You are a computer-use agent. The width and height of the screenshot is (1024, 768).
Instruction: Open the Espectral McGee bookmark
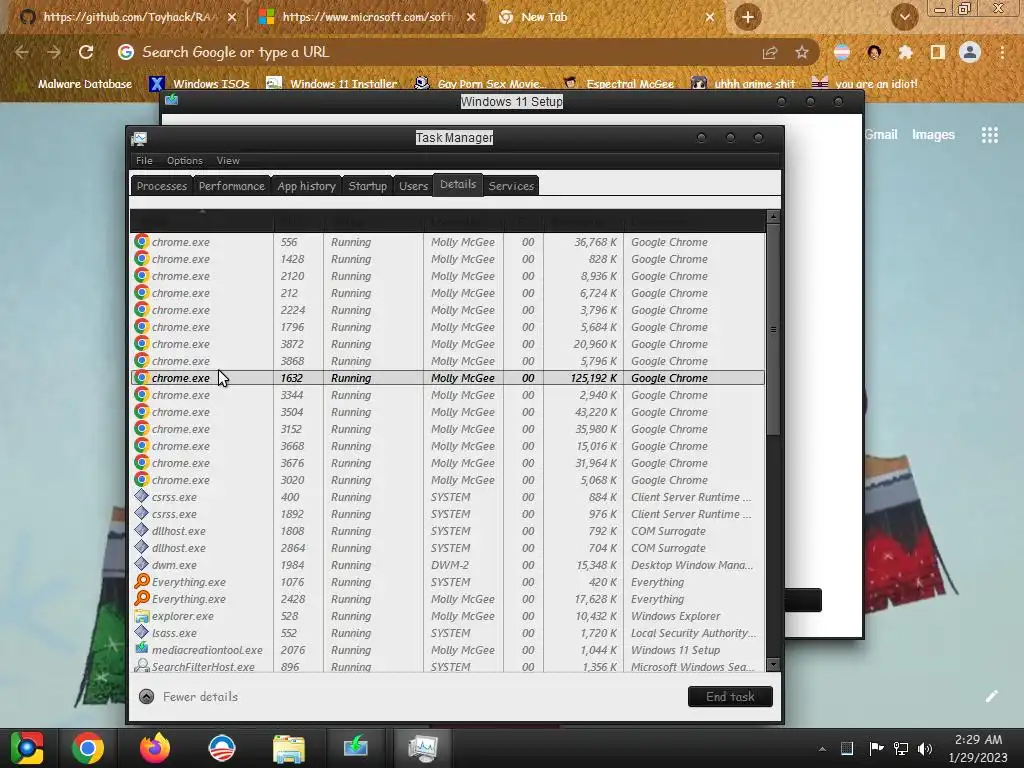coord(618,84)
